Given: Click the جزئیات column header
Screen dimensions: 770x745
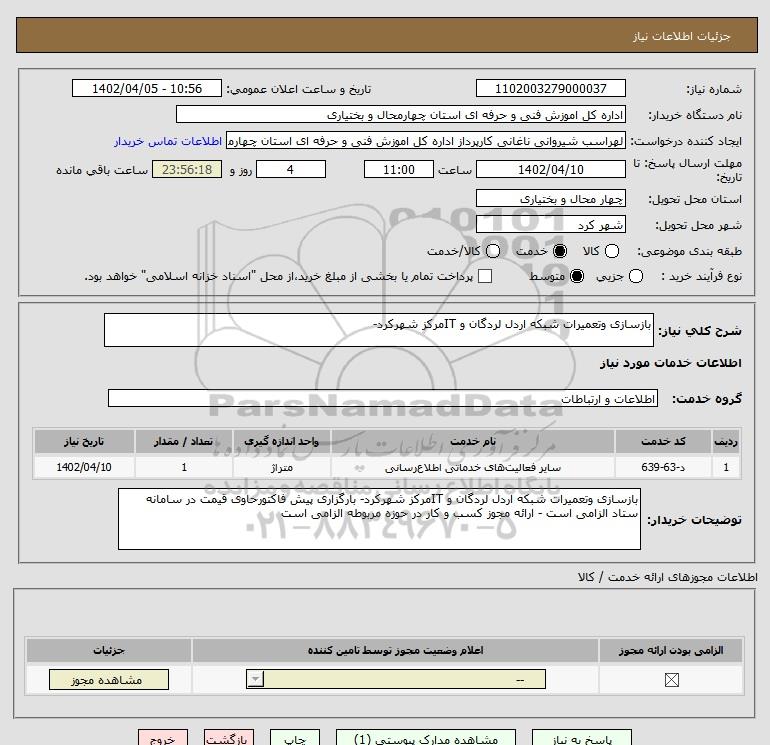Looking at the screenshot, I should coord(109,651).
